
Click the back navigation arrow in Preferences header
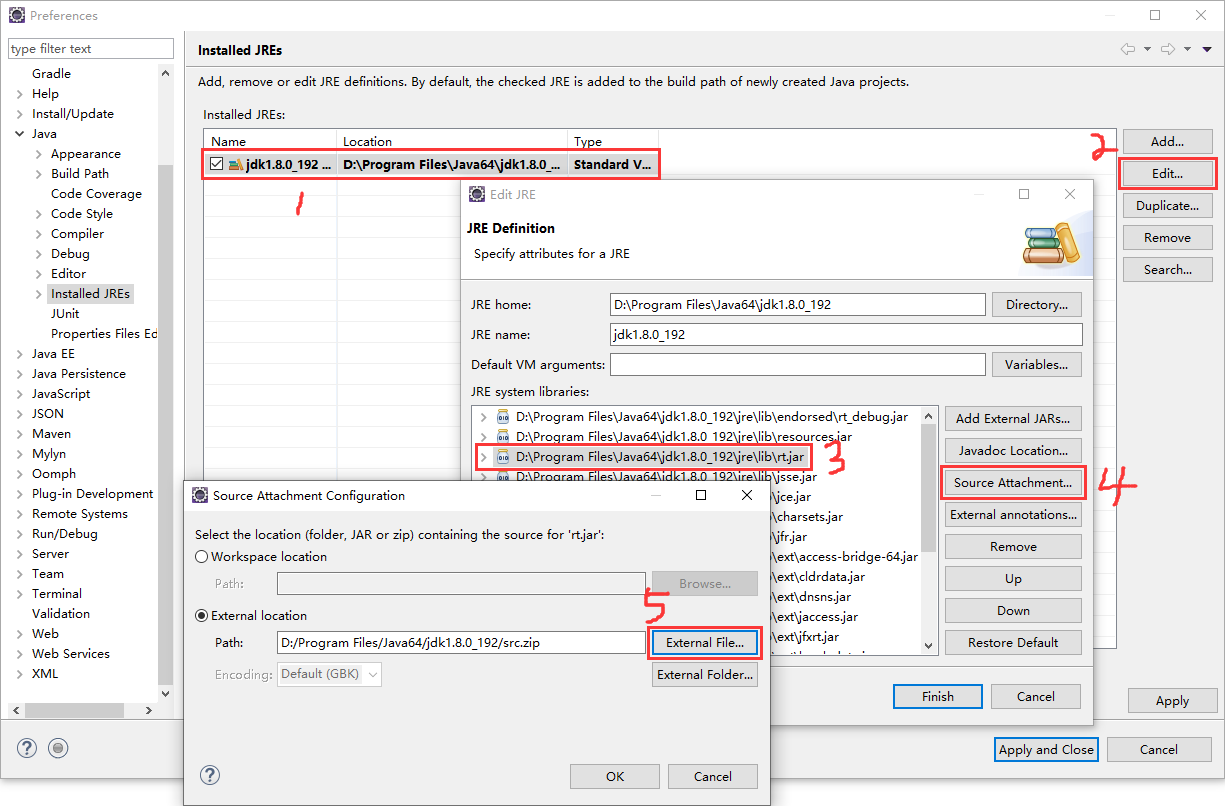1128,49
